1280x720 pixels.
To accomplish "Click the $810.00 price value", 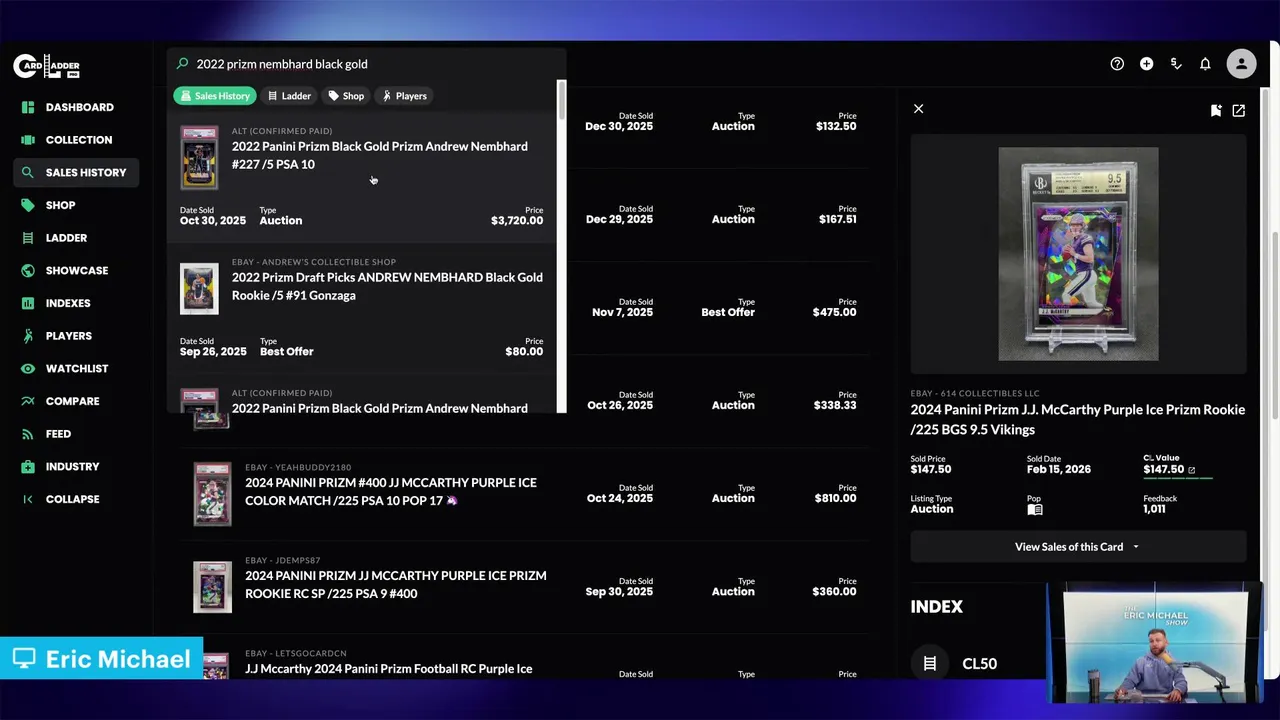I will coord(835,498).
